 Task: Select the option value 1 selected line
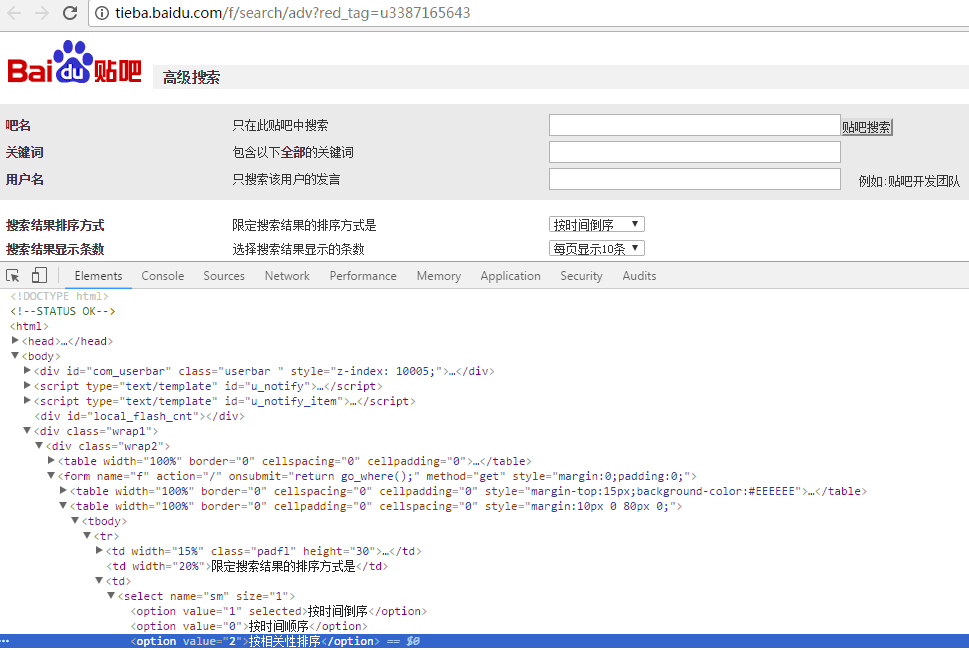coord(279,611)
